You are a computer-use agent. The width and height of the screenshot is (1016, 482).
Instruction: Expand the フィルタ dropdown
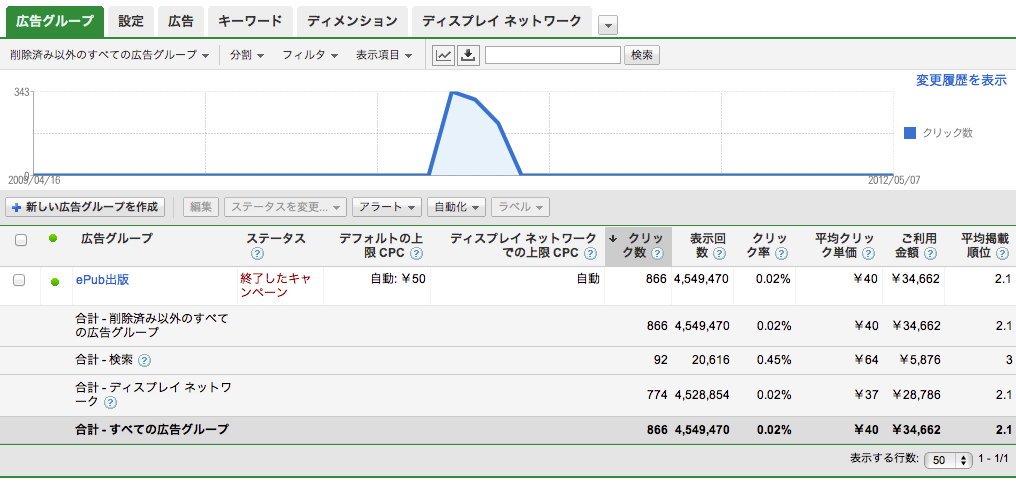click(x=309, y=55)
